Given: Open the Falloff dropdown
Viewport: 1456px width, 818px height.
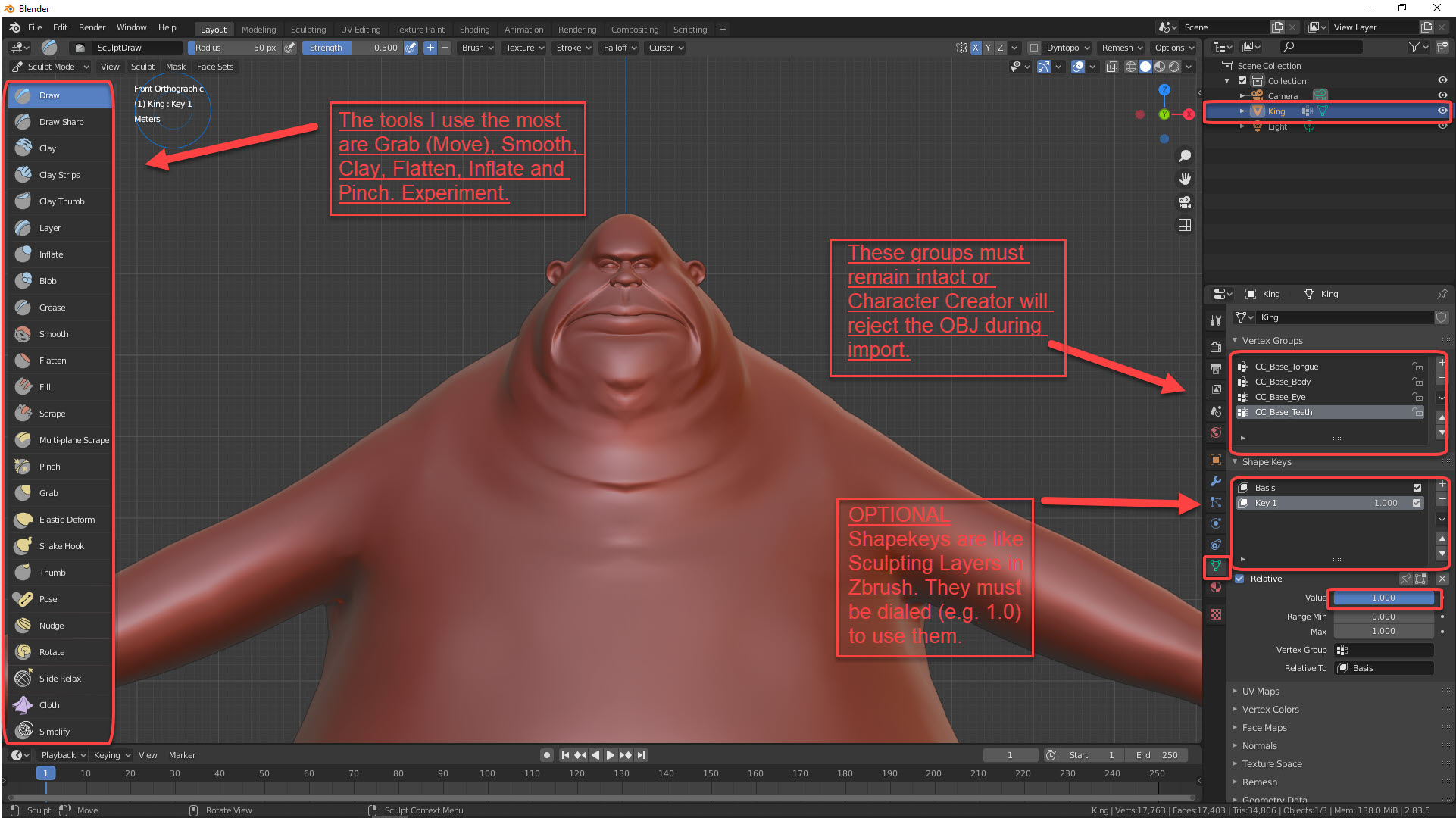Looking at the screenshot, I should (x=620, y=48).
